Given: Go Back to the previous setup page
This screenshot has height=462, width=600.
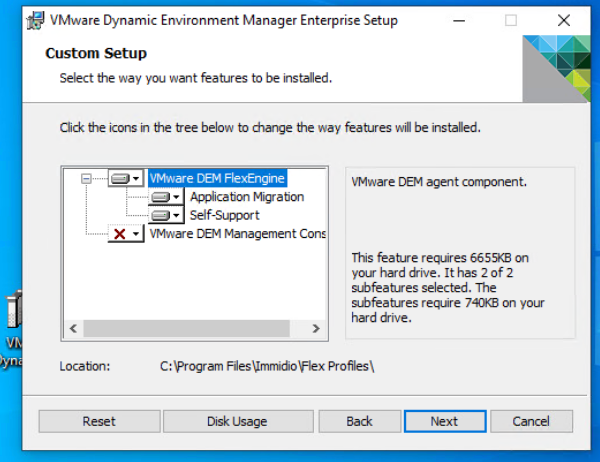Looking at the screenshot, I should click(360, 421).
